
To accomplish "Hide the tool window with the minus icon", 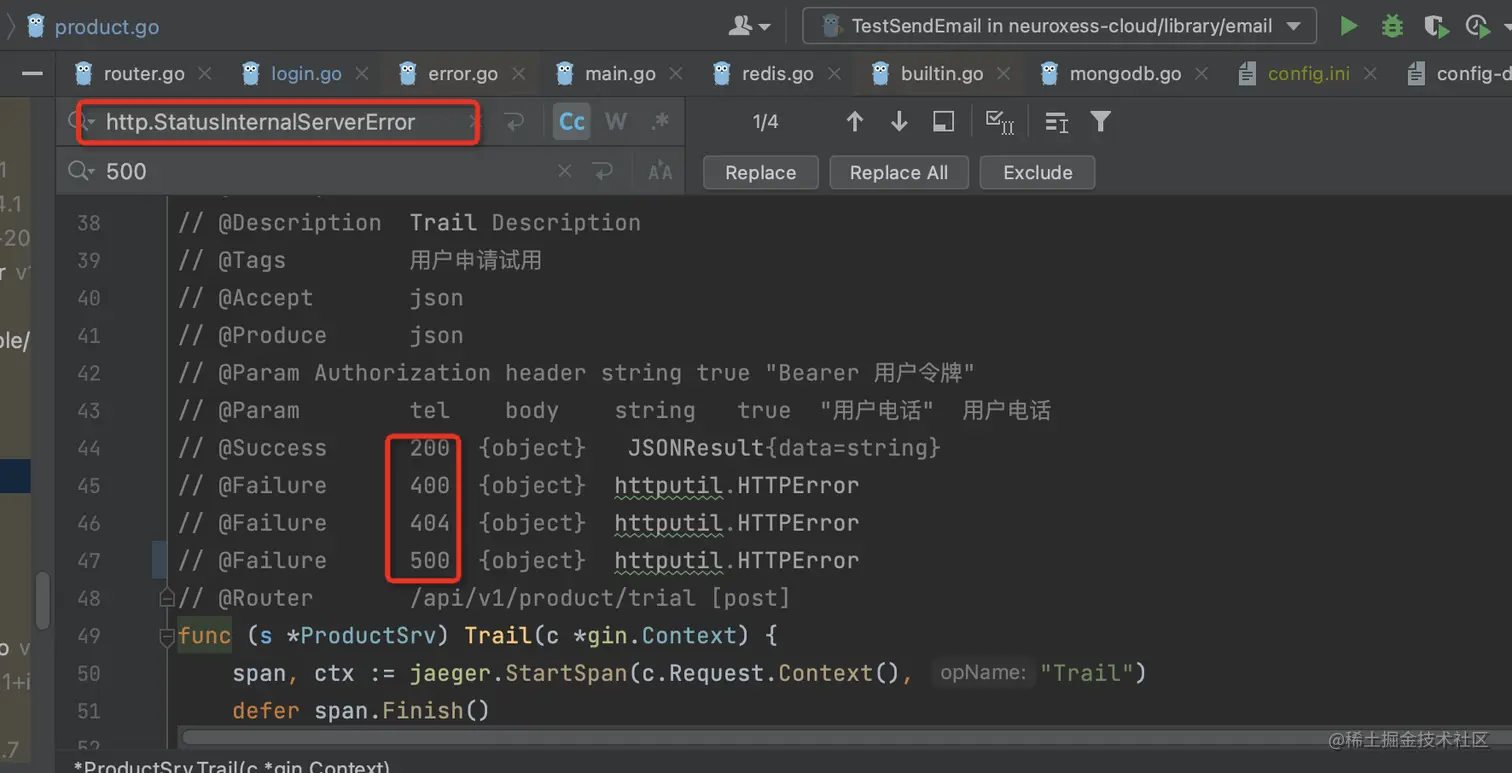I will [32, 74].
